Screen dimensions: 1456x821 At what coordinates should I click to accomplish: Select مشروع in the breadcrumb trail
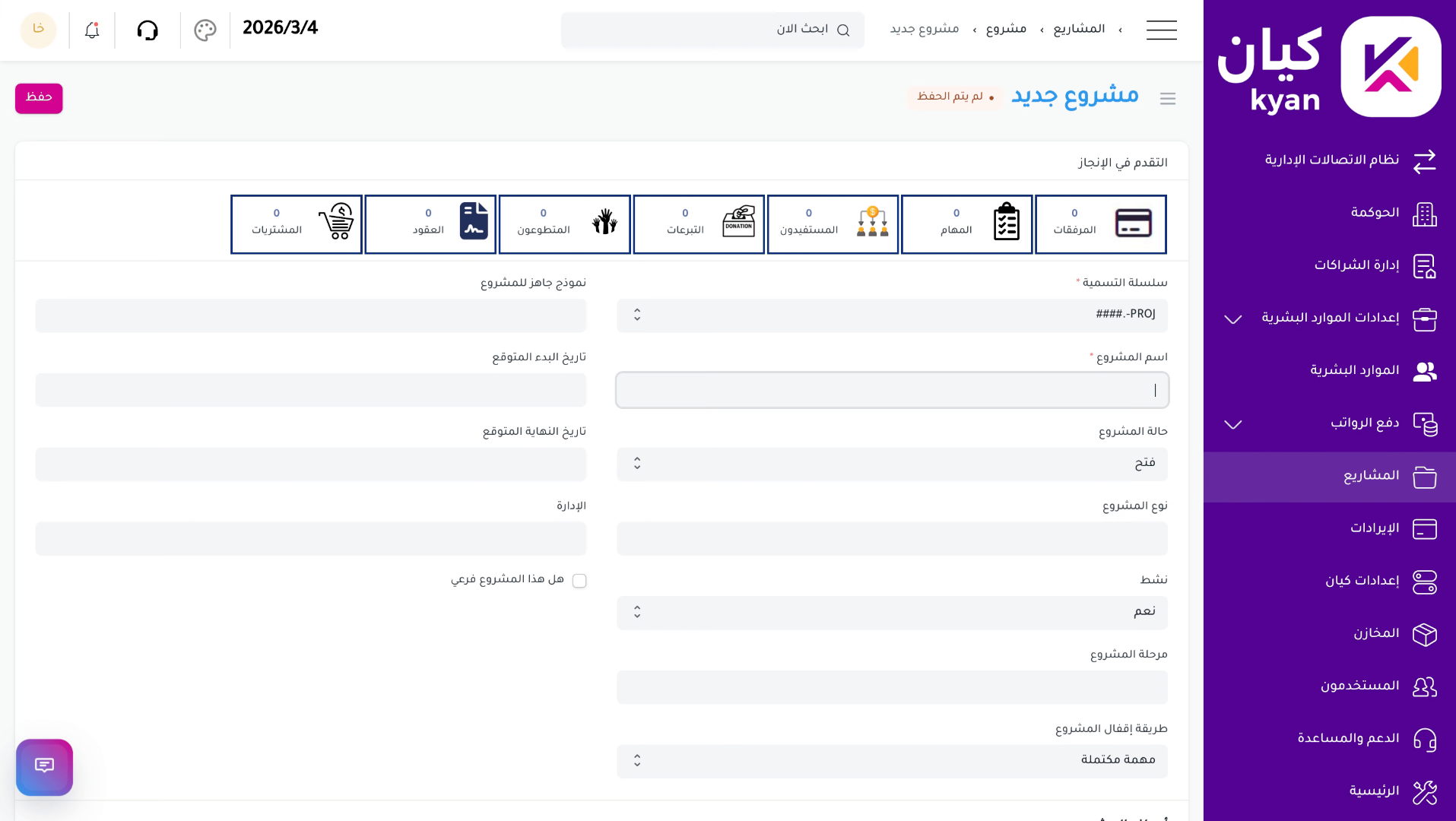1005,28
